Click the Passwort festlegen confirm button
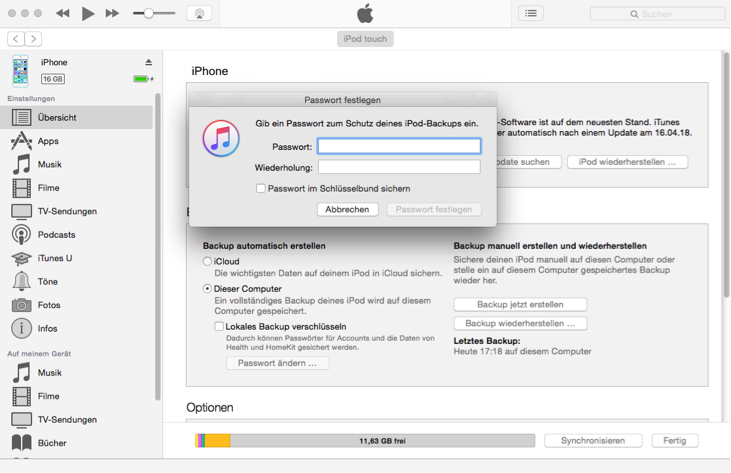This screenshot has width=731, height=473. click(434, 210)
